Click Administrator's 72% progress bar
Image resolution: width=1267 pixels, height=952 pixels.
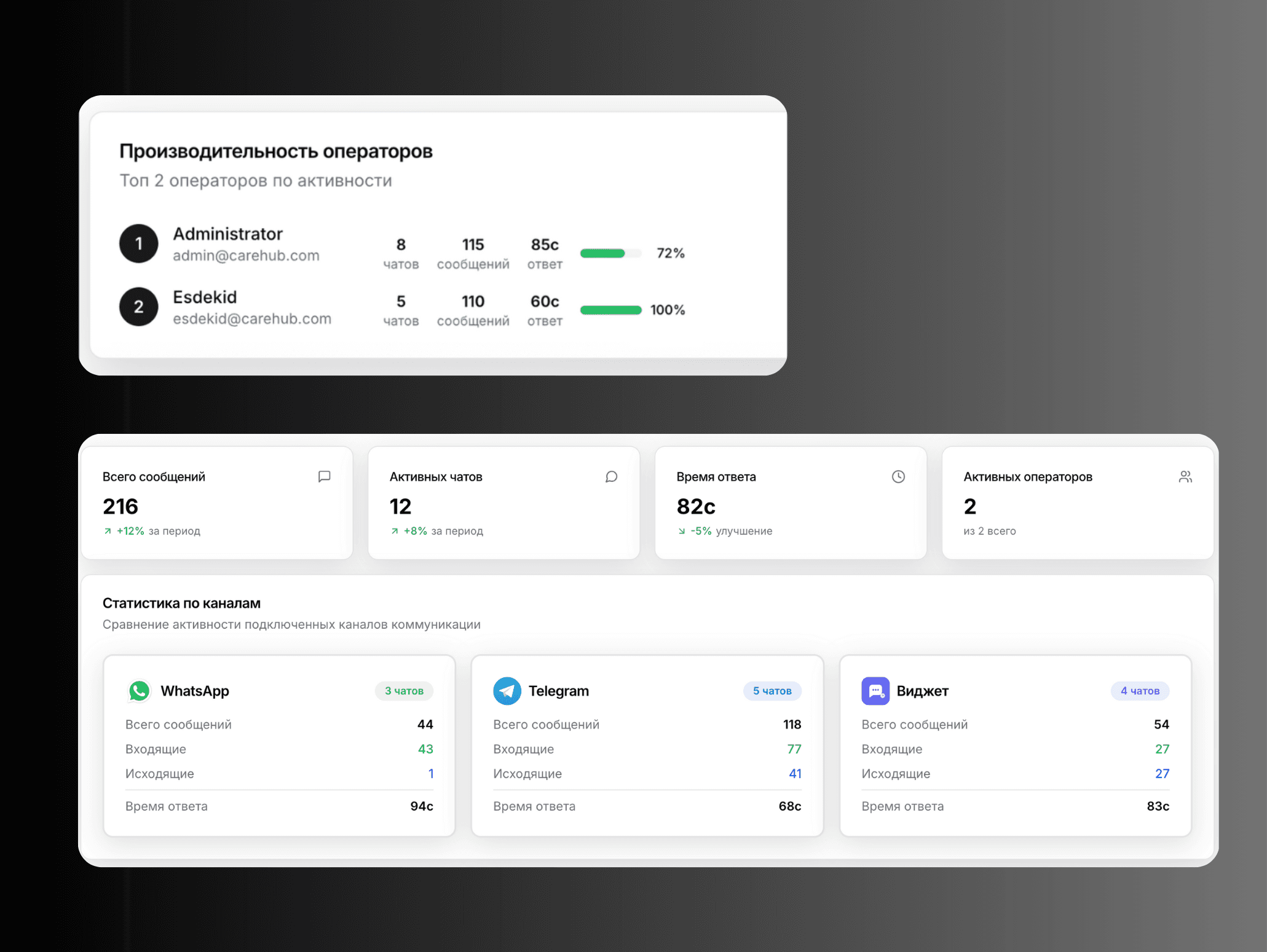(x=611, y=253)
